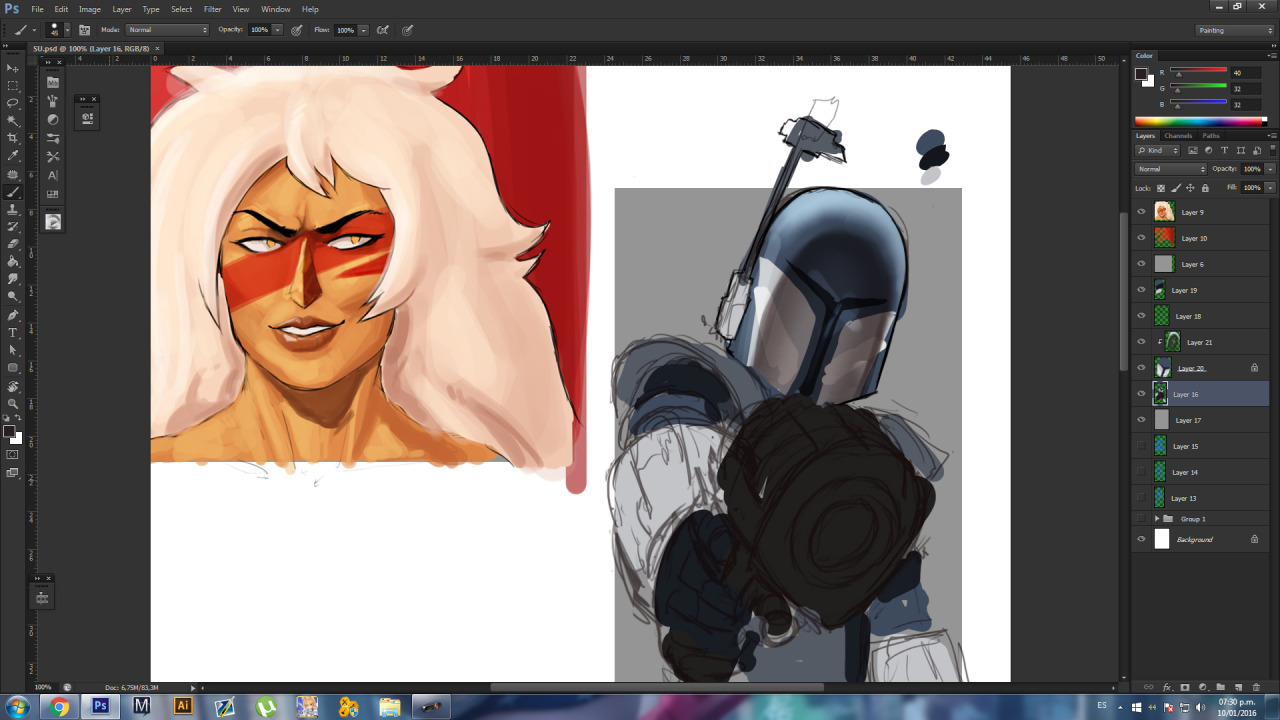Create new group folder icon

[x=1221, y=687]
